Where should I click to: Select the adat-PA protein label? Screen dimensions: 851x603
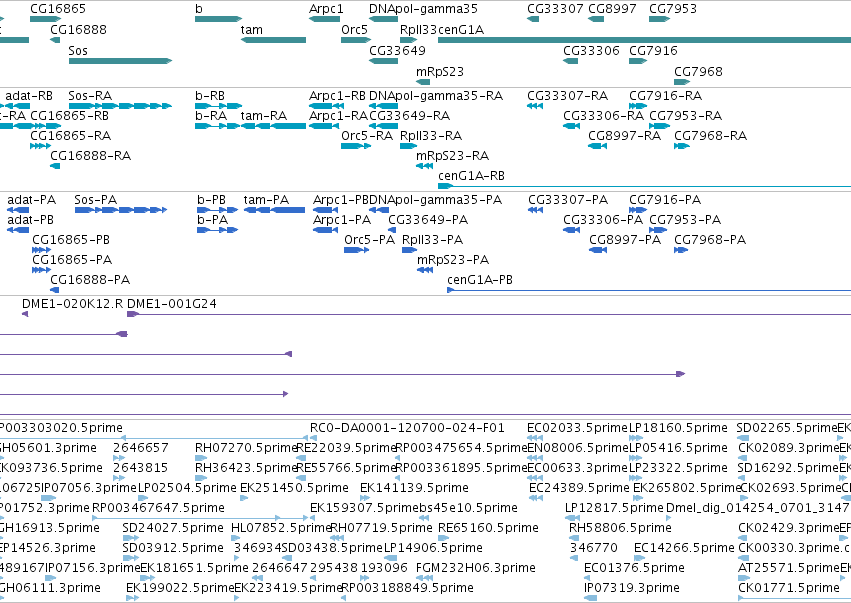31,200
